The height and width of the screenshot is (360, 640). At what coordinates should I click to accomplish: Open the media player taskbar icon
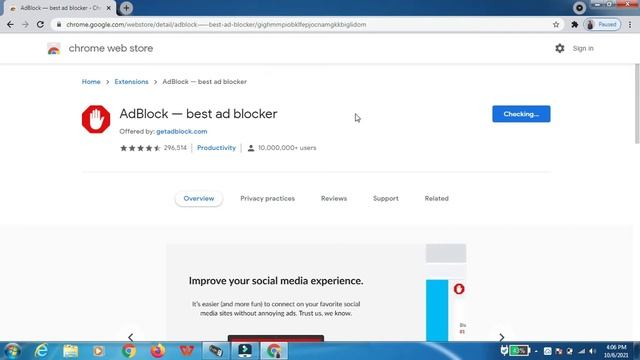pos(98,351)
